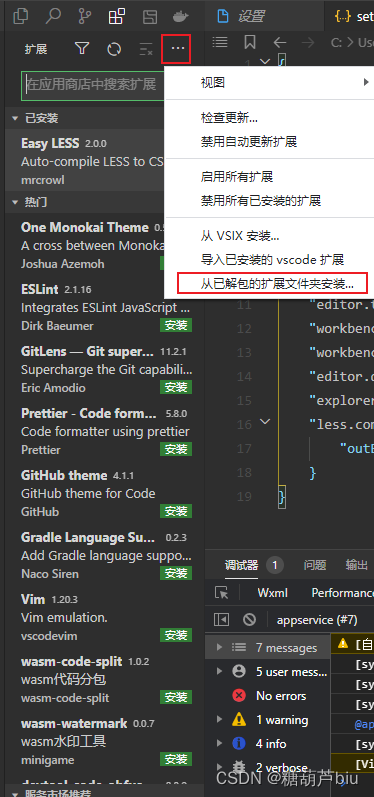Choose 从已解包的扩展文件夹安装...
Image resolution: width=374 pixels, height=797 pixels.
click(x=272, y=284)
